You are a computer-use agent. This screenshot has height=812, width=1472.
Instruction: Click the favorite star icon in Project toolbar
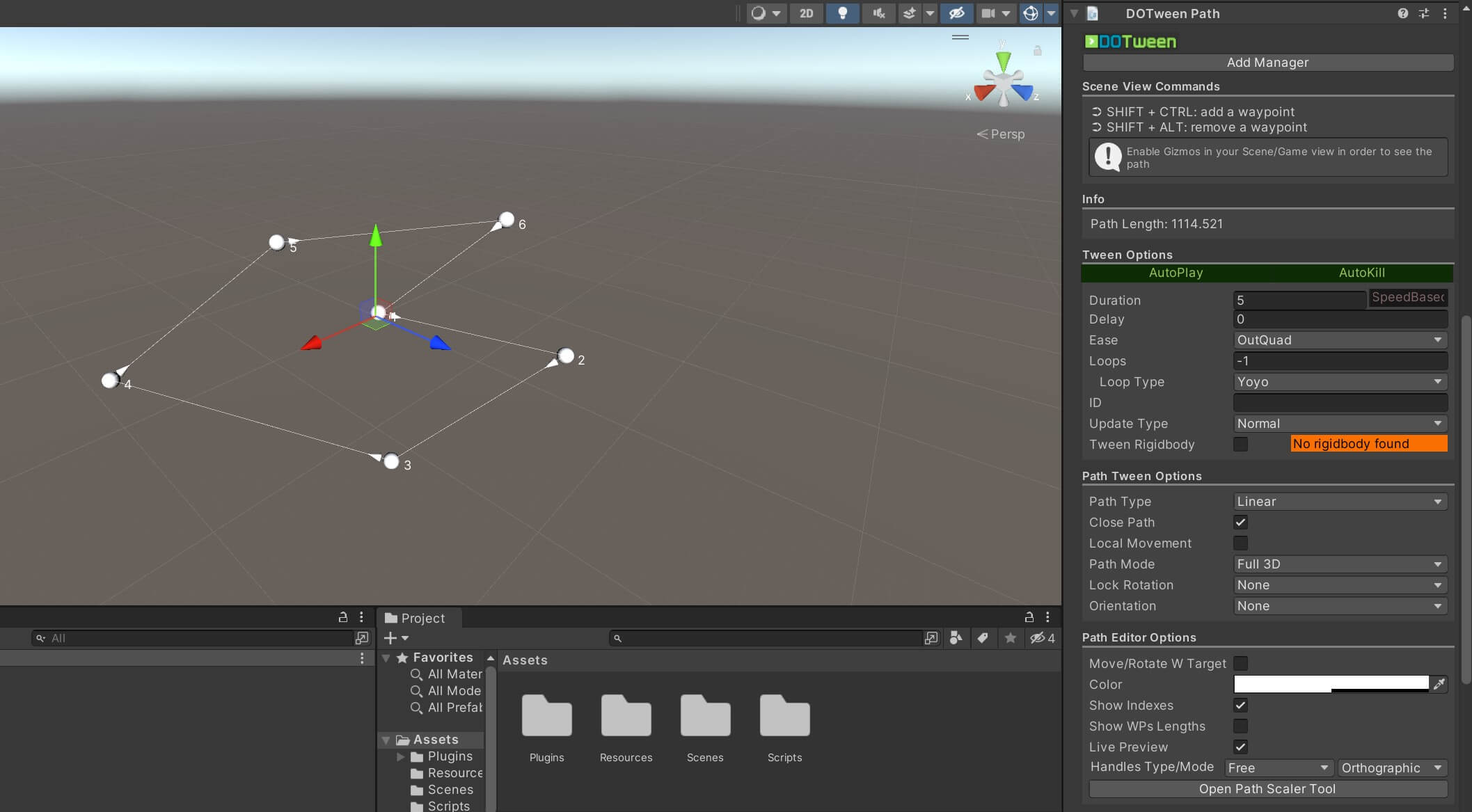tap(1010, 638)
